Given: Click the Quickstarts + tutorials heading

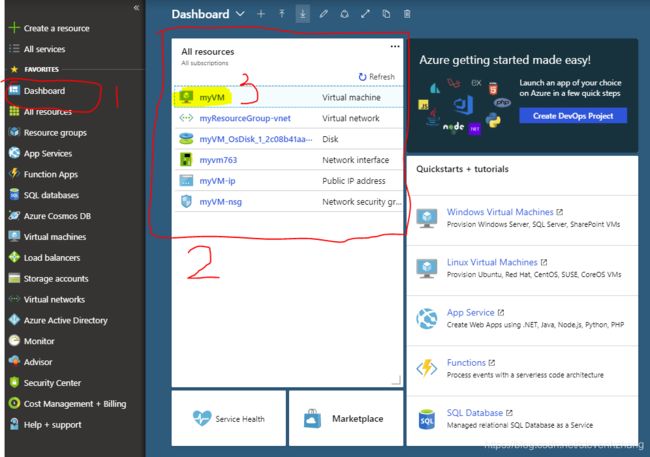Looking at the screenshot, I should [x=462, y=169].
